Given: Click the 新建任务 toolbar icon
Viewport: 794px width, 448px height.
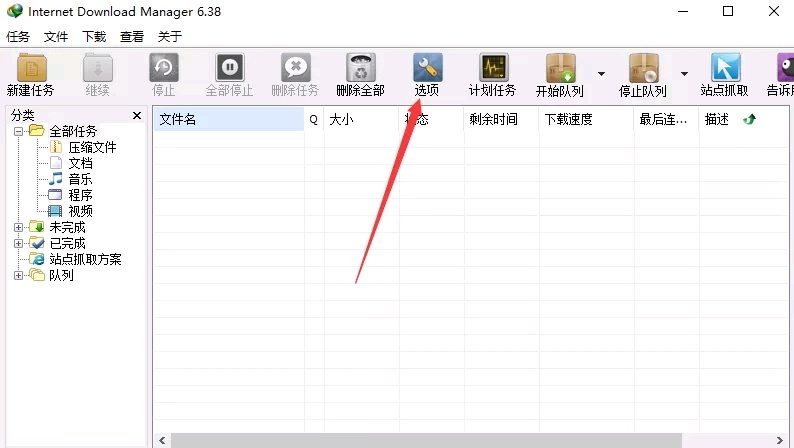Looking at the screenshot, I should coord(31,68).
